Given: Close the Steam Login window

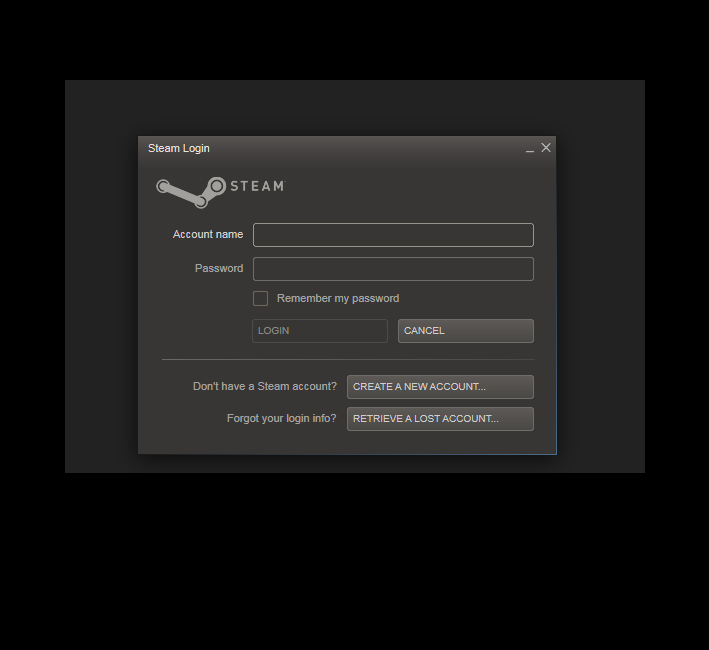Looking at the screenshot, I should (546, 148).
